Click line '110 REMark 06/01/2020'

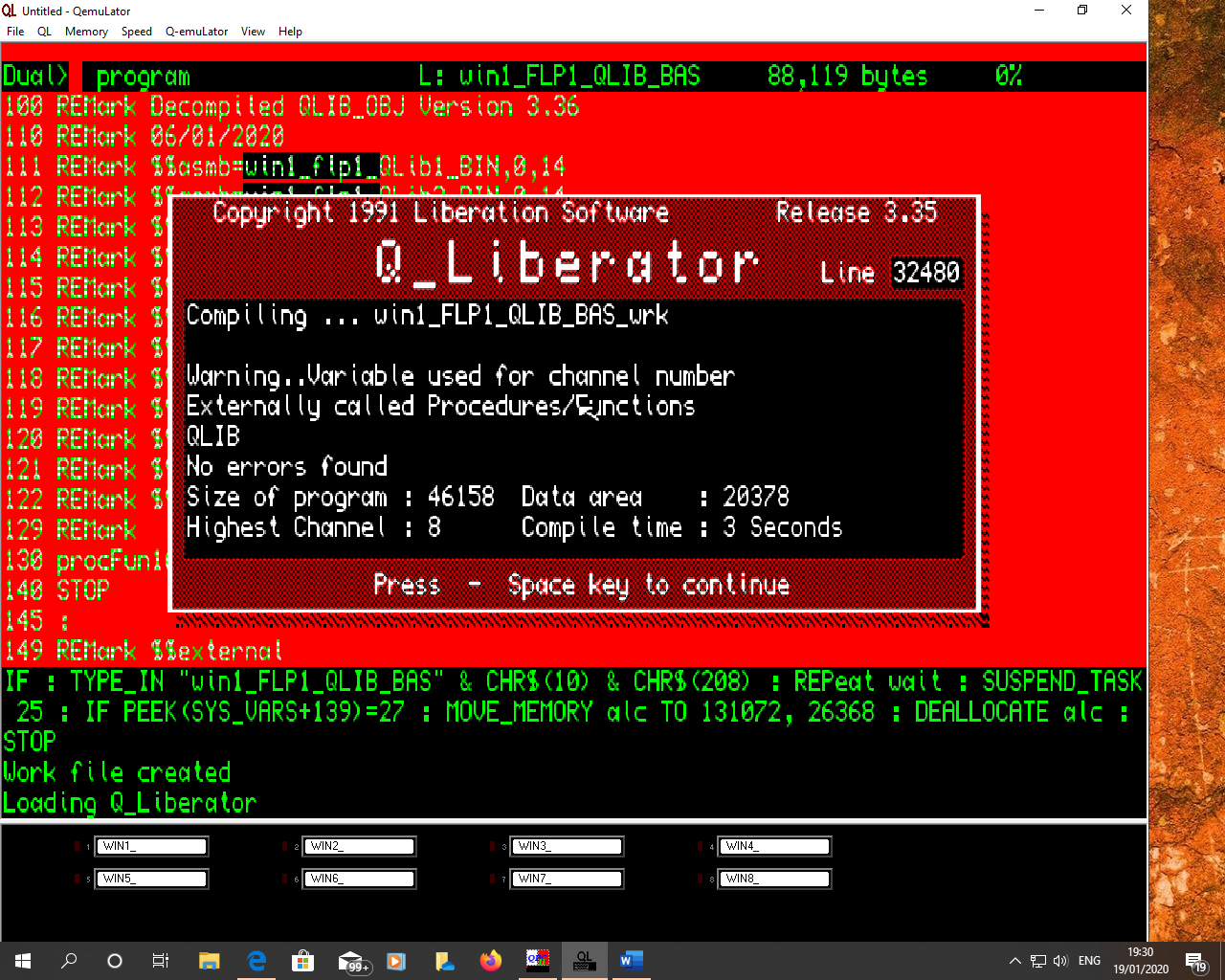144,137
